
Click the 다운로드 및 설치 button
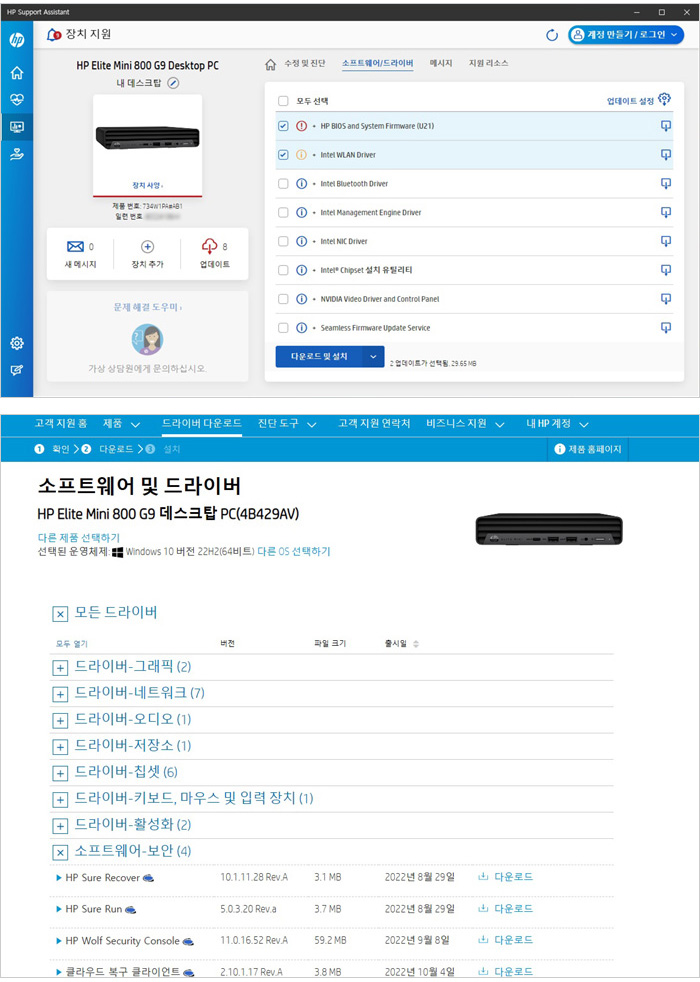pyautogui.click(x=319, y=356)
